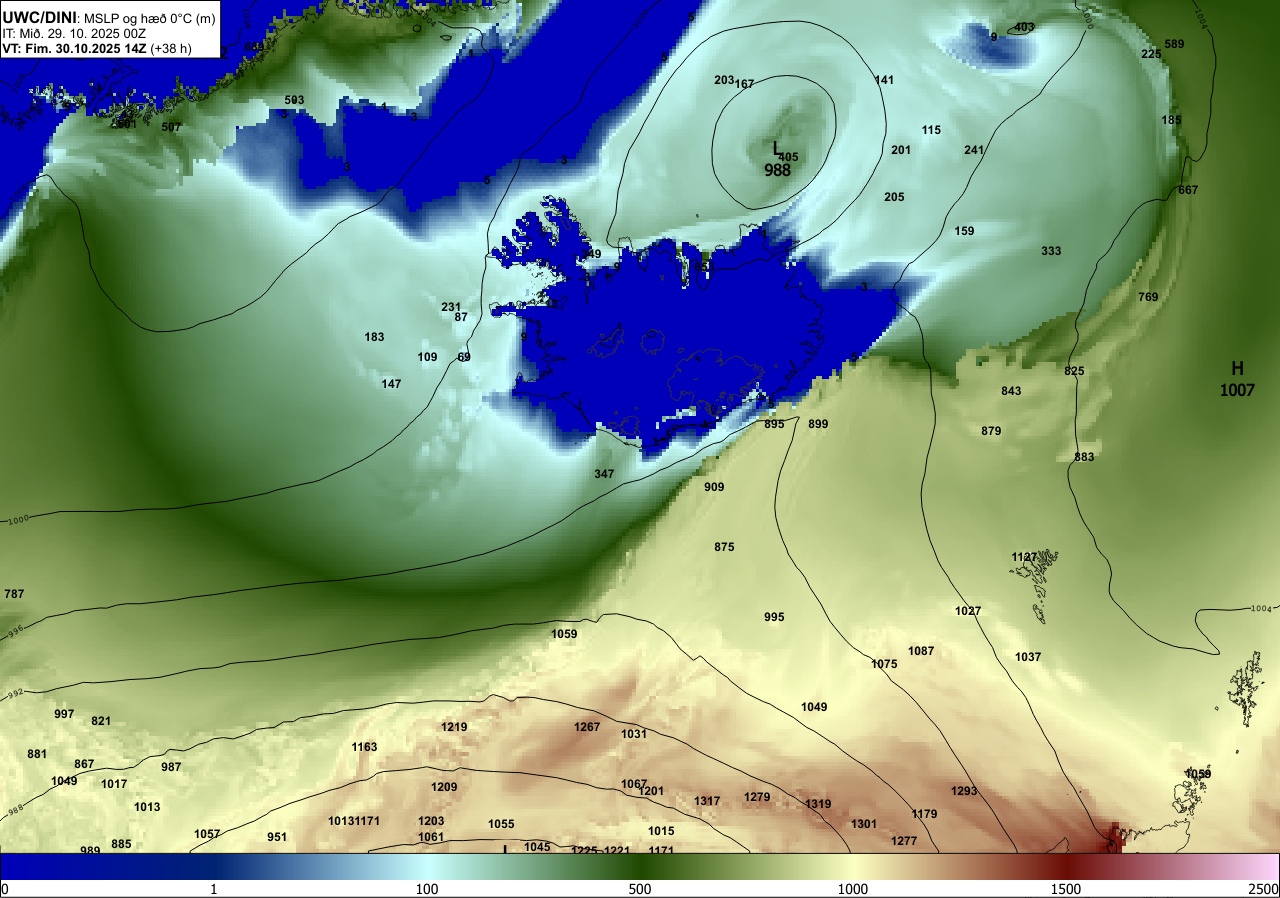Click the colorbar tick label 2500
Viewport: 1280px width, 898px height.
[1262, 889]
